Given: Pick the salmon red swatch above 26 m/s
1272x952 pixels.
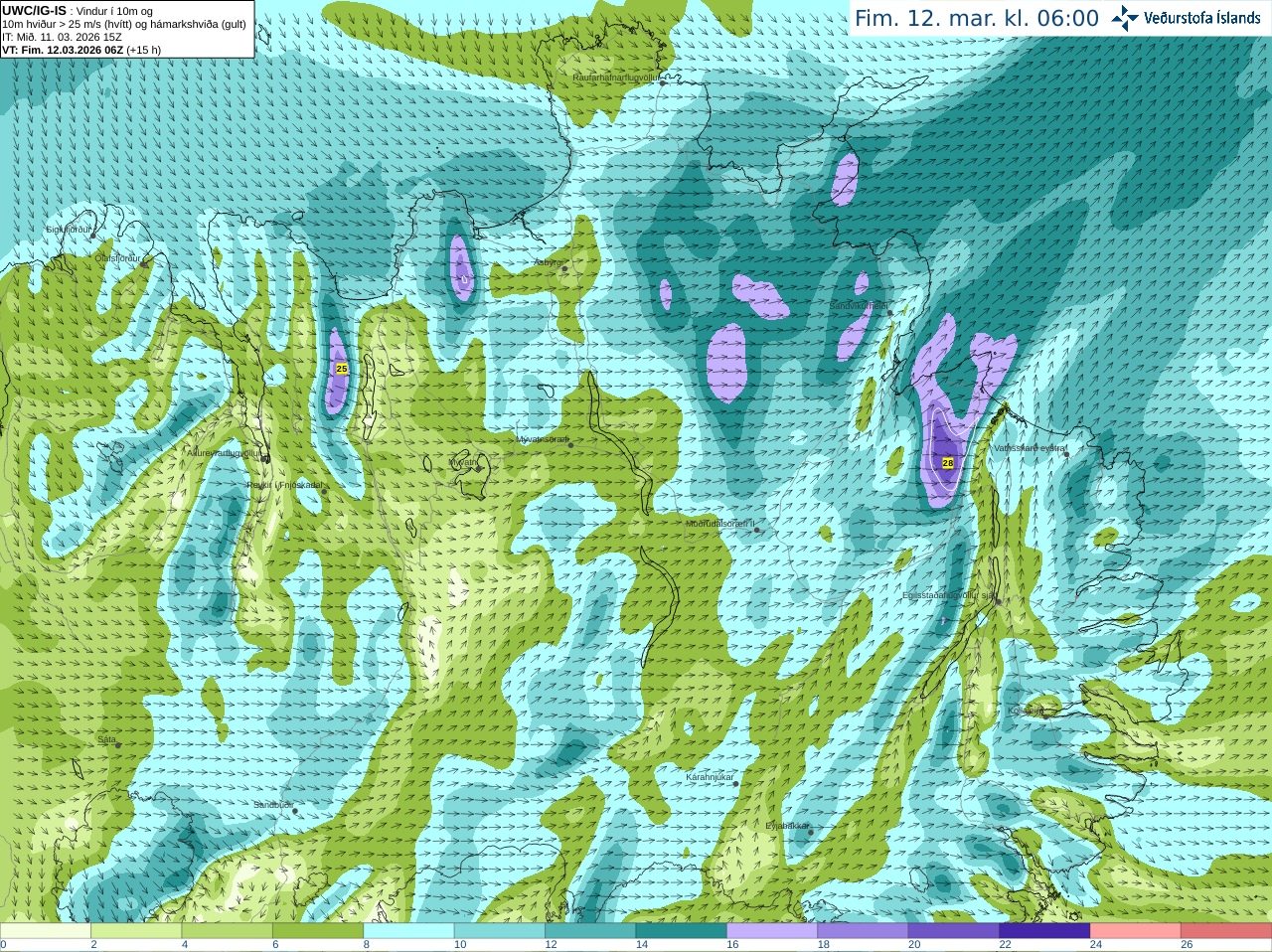Looking at the screenshot, I should click(x=1226, y=931).
